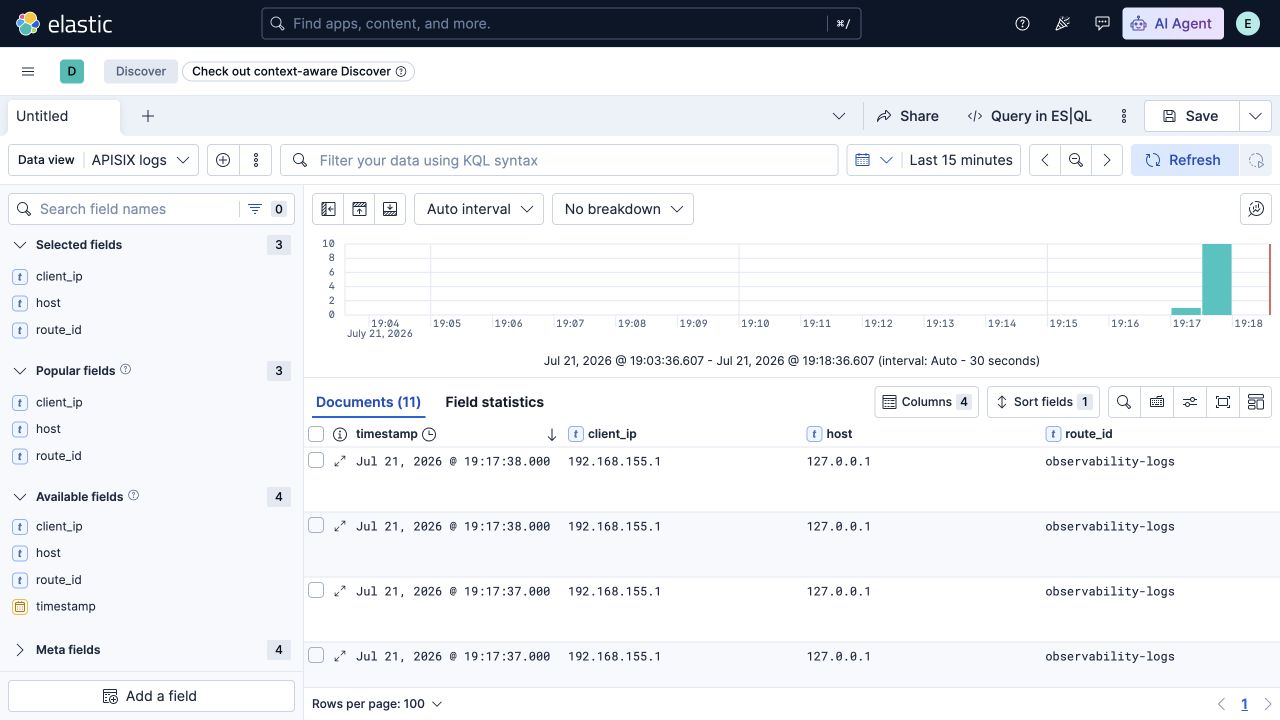This screenshot has width=1280, height=720.
Task: Open chart inspect lens icon
Action: [1256, 209]
